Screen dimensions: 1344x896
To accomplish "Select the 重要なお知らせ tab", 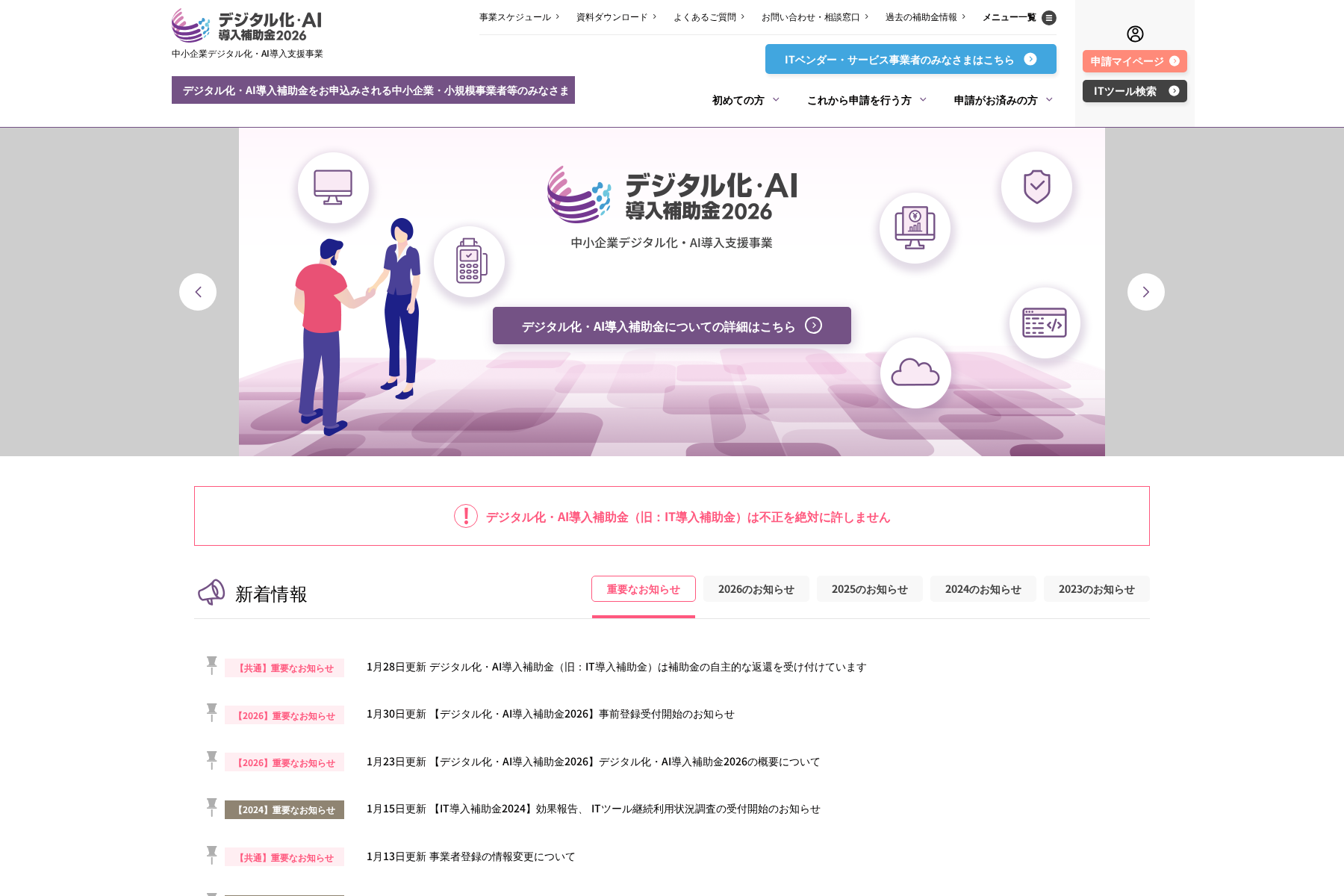I will click(x=643, y=589).
